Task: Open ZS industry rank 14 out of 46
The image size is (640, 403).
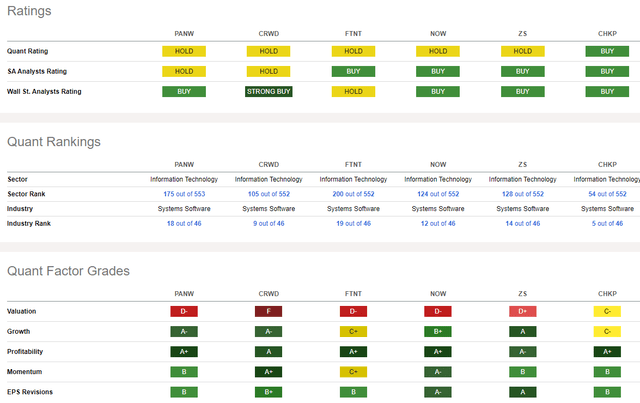Action: pos(523,223)
